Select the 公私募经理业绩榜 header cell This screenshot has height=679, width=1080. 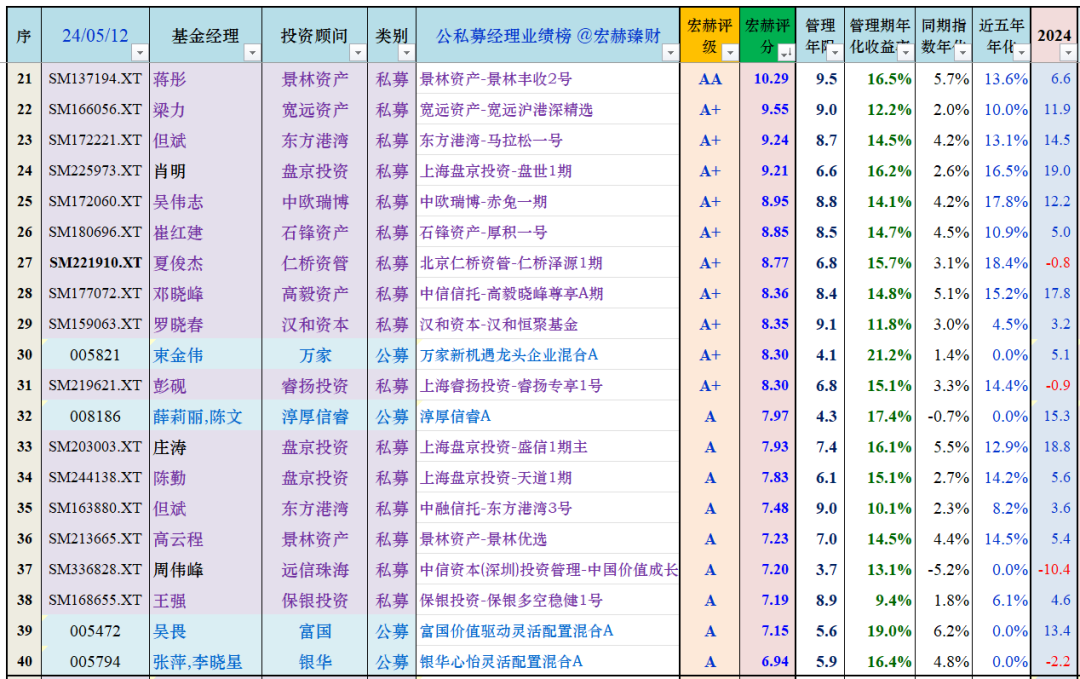[x=548, y=35]
